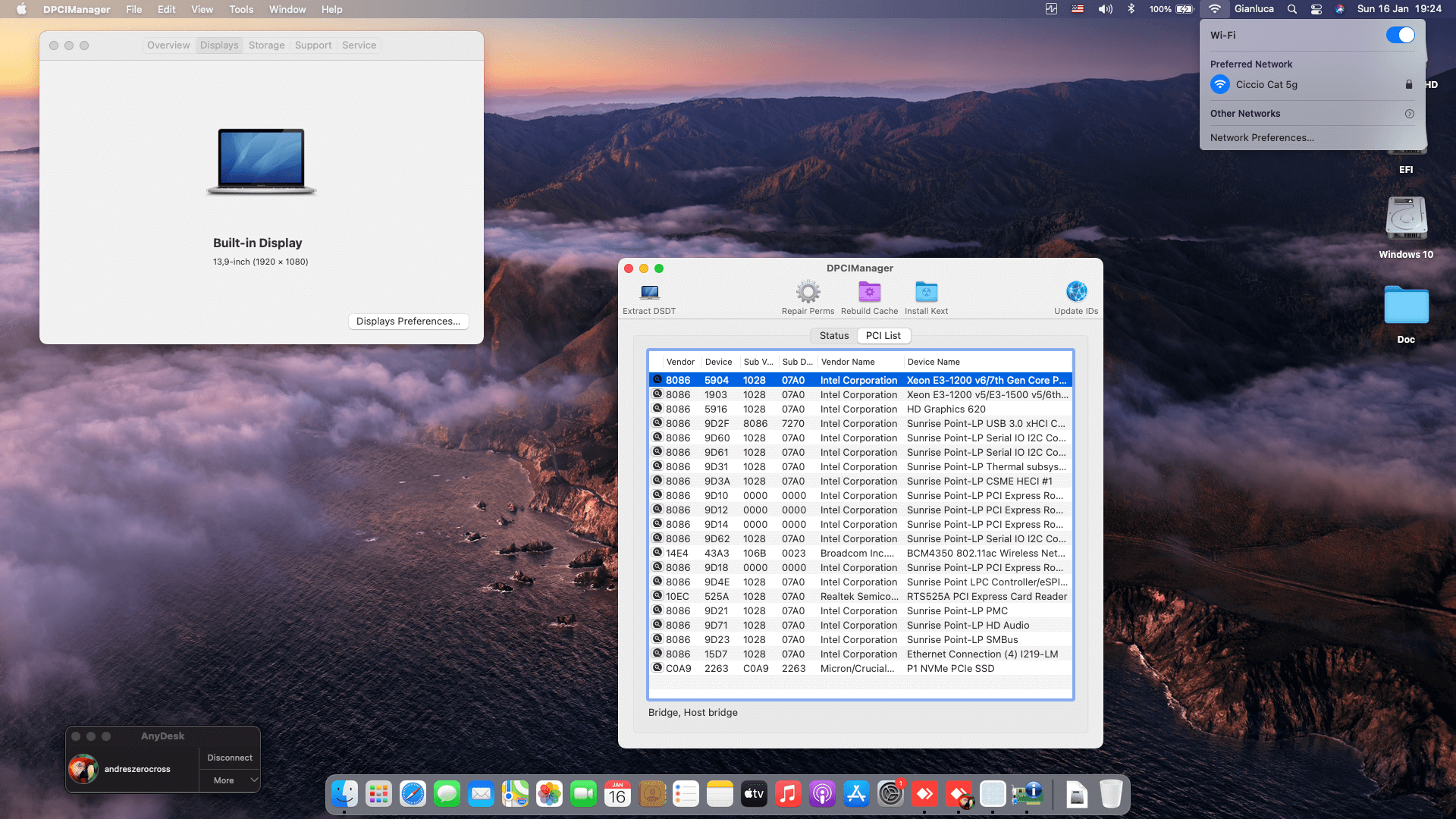Turn off the Wi-Fi switch
This screenshot has width=1456, height=819.
pyautogui.click(x=1400, y=35)
